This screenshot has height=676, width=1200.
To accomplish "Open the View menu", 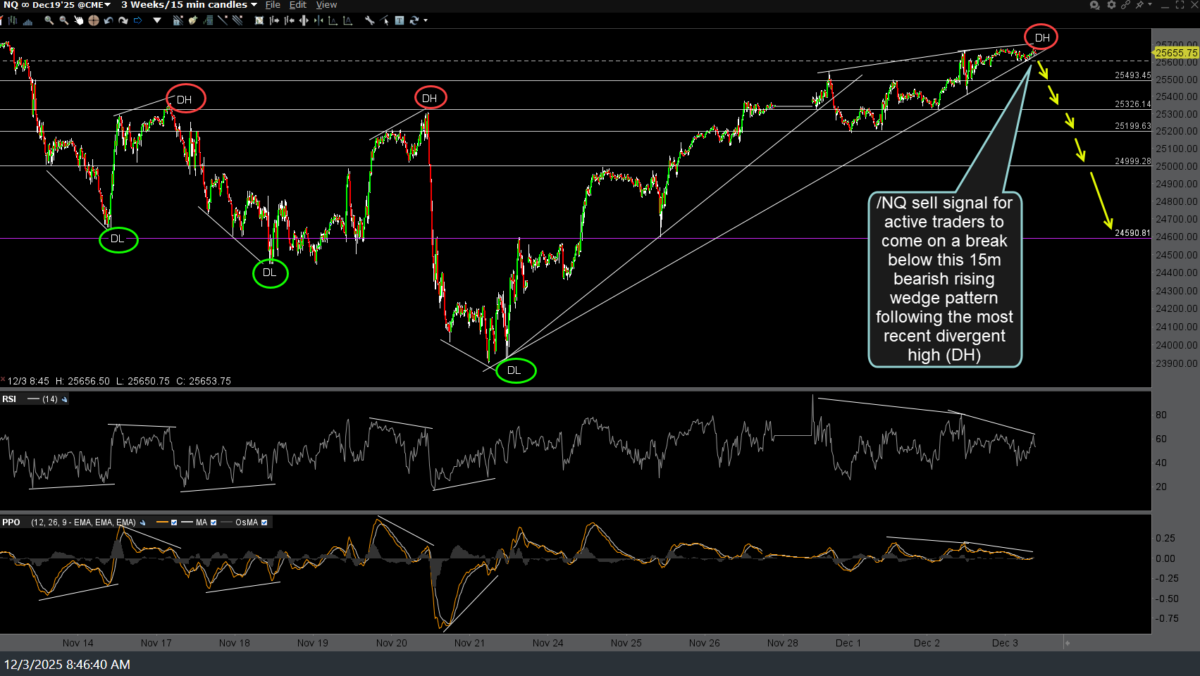I will [326, 5].
